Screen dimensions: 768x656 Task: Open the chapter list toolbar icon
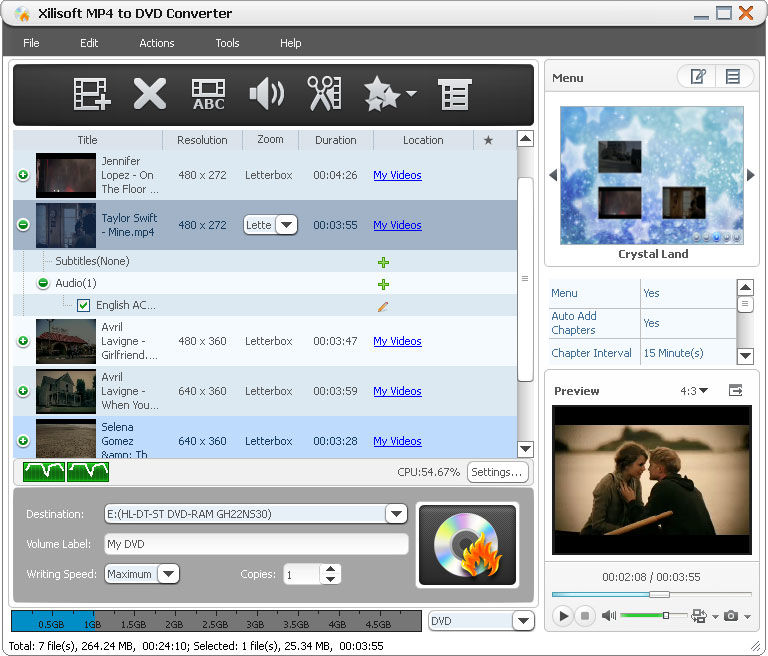(455, 94)
